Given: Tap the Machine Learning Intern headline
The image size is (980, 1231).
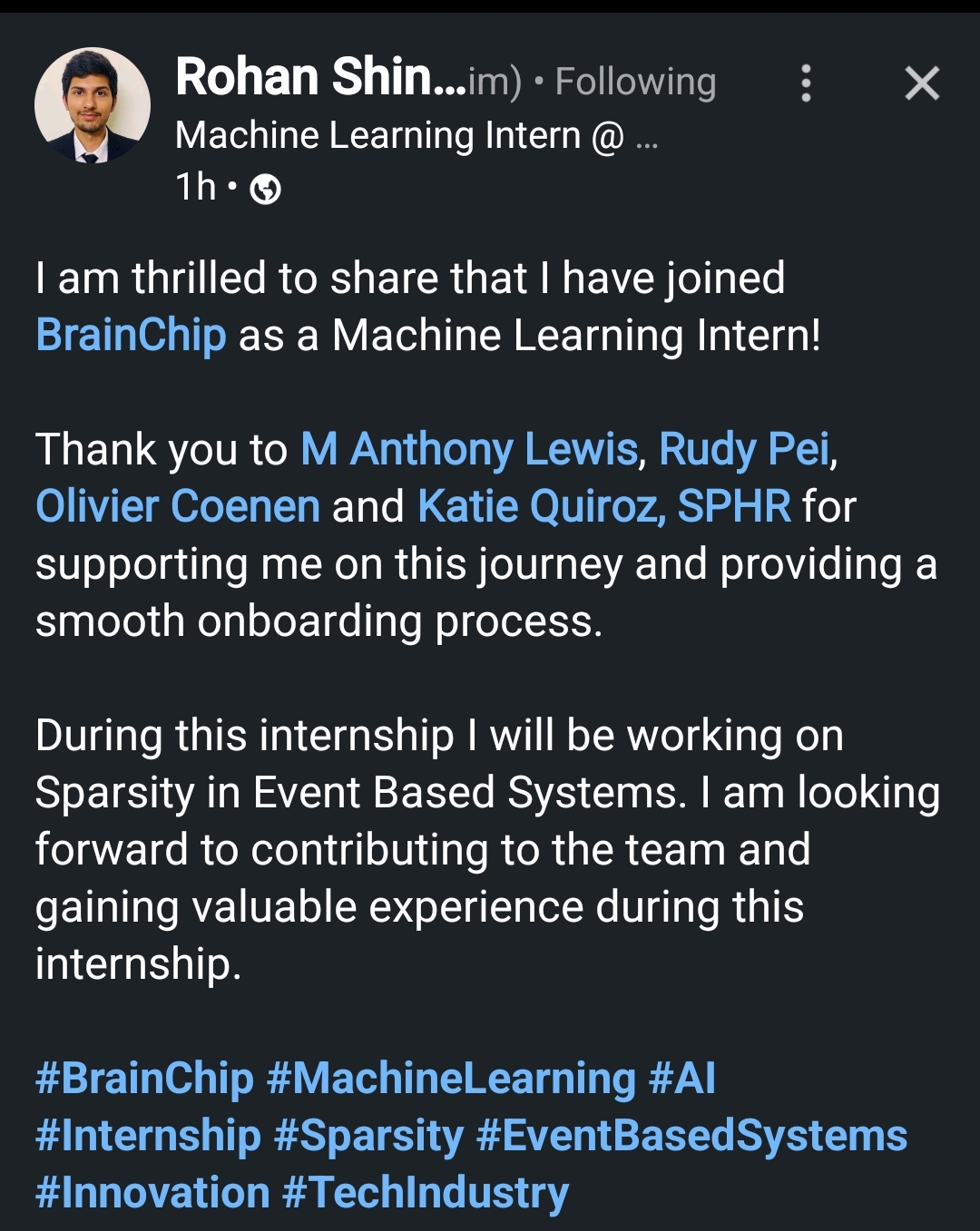Looking at the screenshot, I should click(x=399, y=136).
